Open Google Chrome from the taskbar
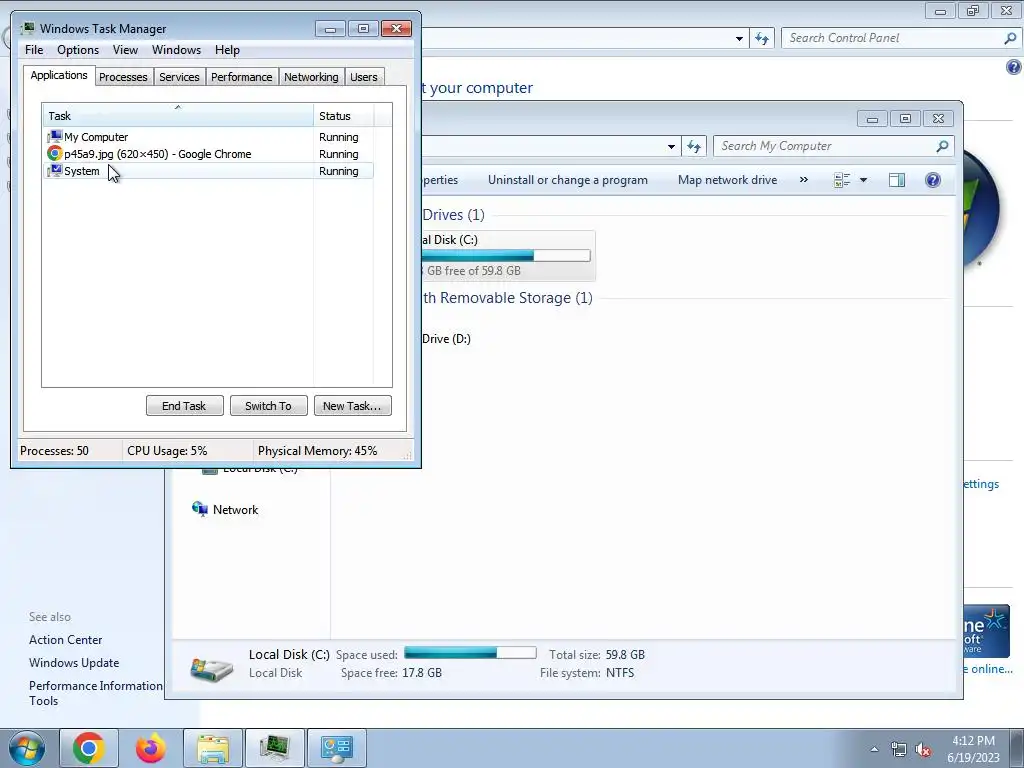 tap(89, 748)
